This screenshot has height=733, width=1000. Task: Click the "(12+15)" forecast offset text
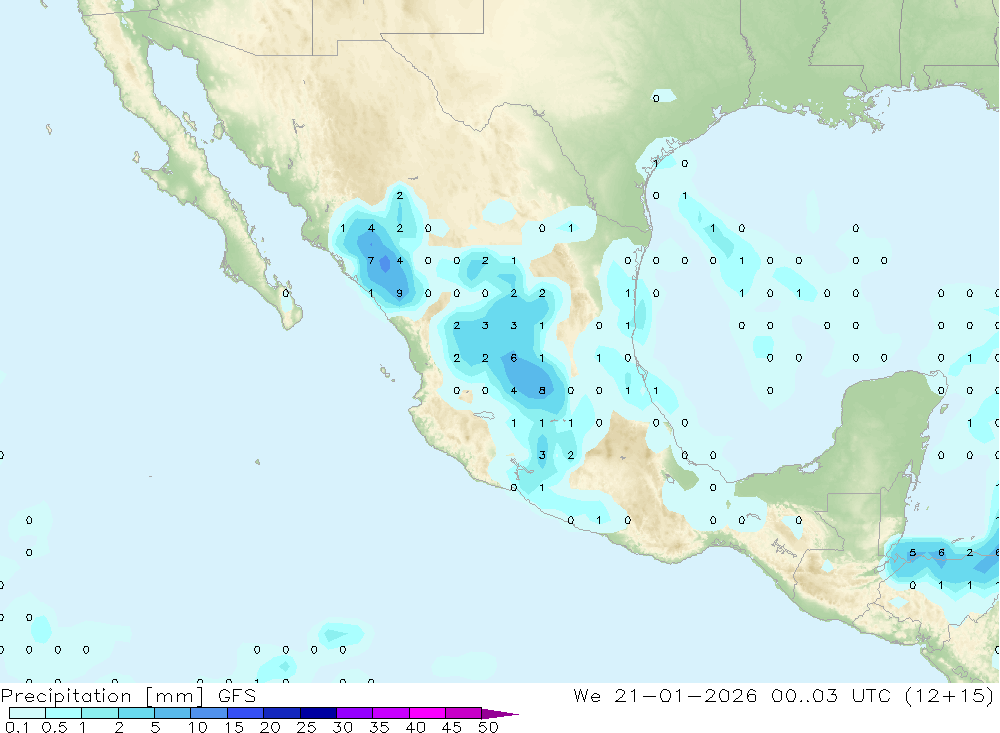click(950, 696)
